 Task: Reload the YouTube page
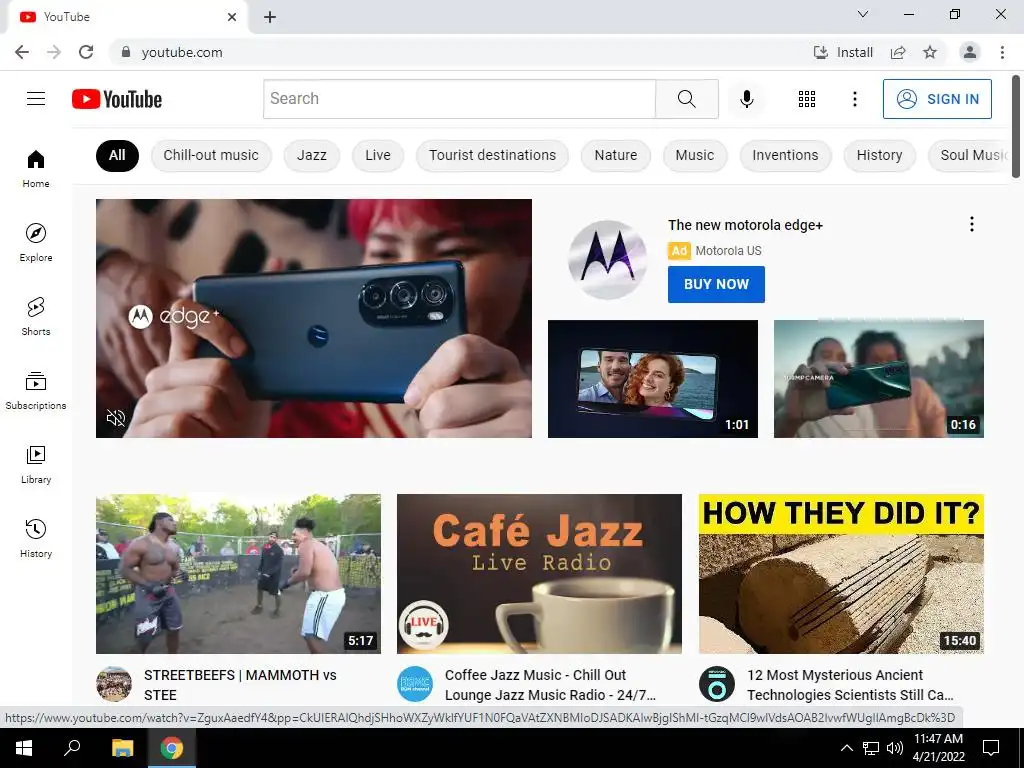[86, 52]
